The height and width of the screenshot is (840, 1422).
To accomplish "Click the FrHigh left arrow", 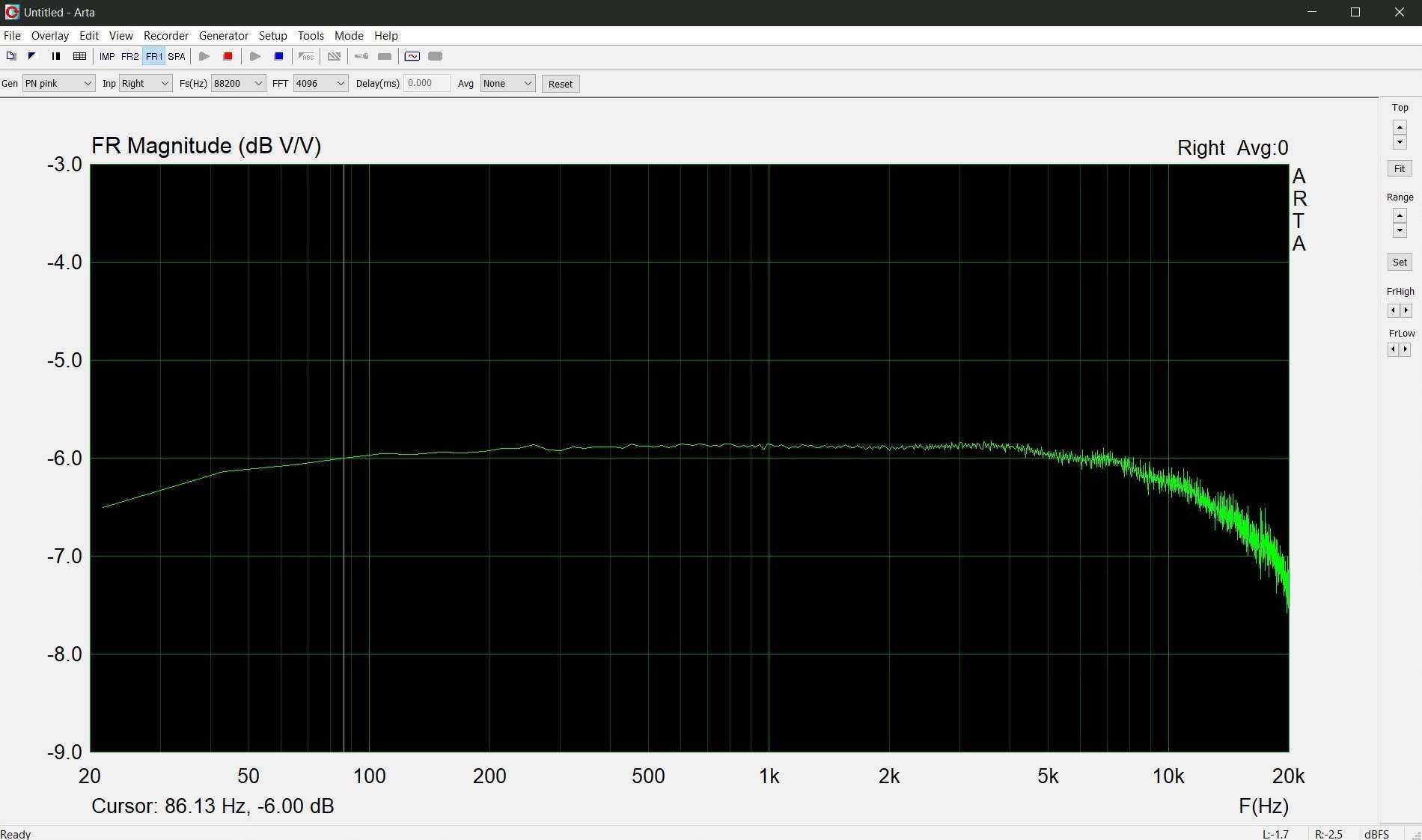I will click(1393, 310).
